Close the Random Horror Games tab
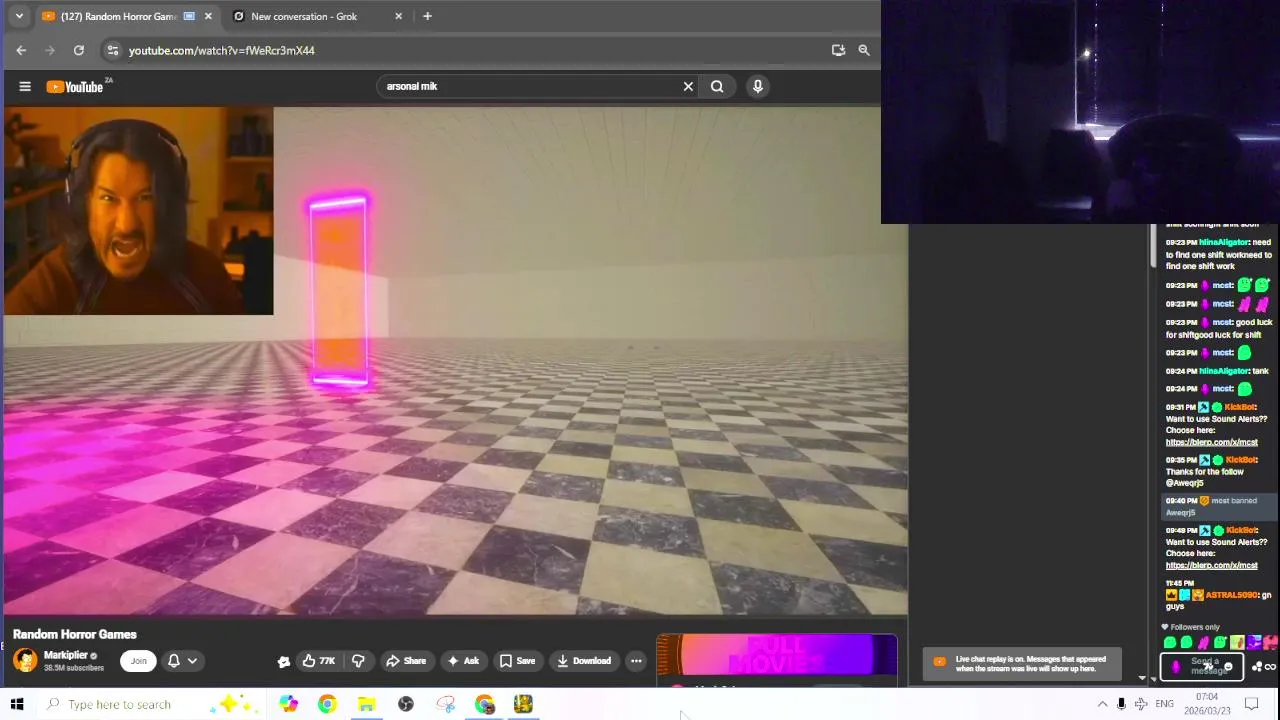This screenshot has width=1280, height=720. (208, 16)
